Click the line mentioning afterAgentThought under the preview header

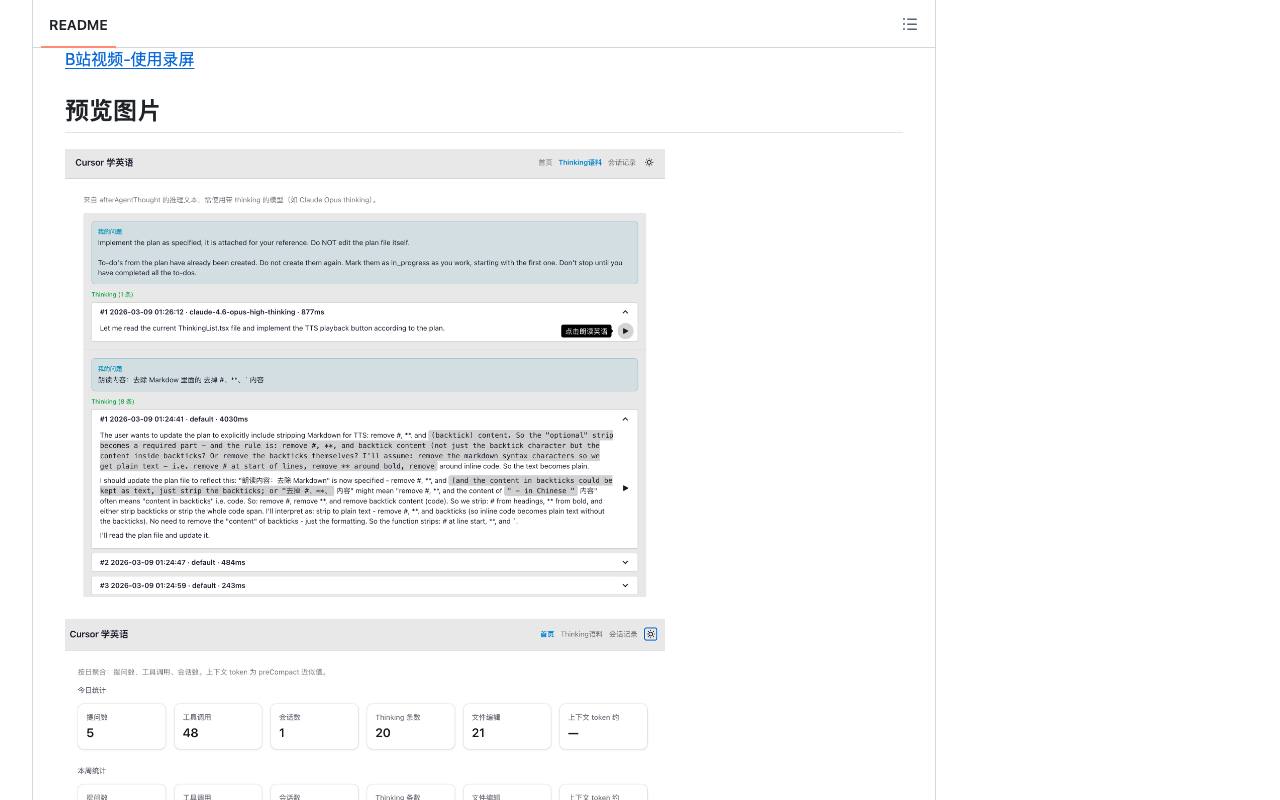(x=230, y=200)
